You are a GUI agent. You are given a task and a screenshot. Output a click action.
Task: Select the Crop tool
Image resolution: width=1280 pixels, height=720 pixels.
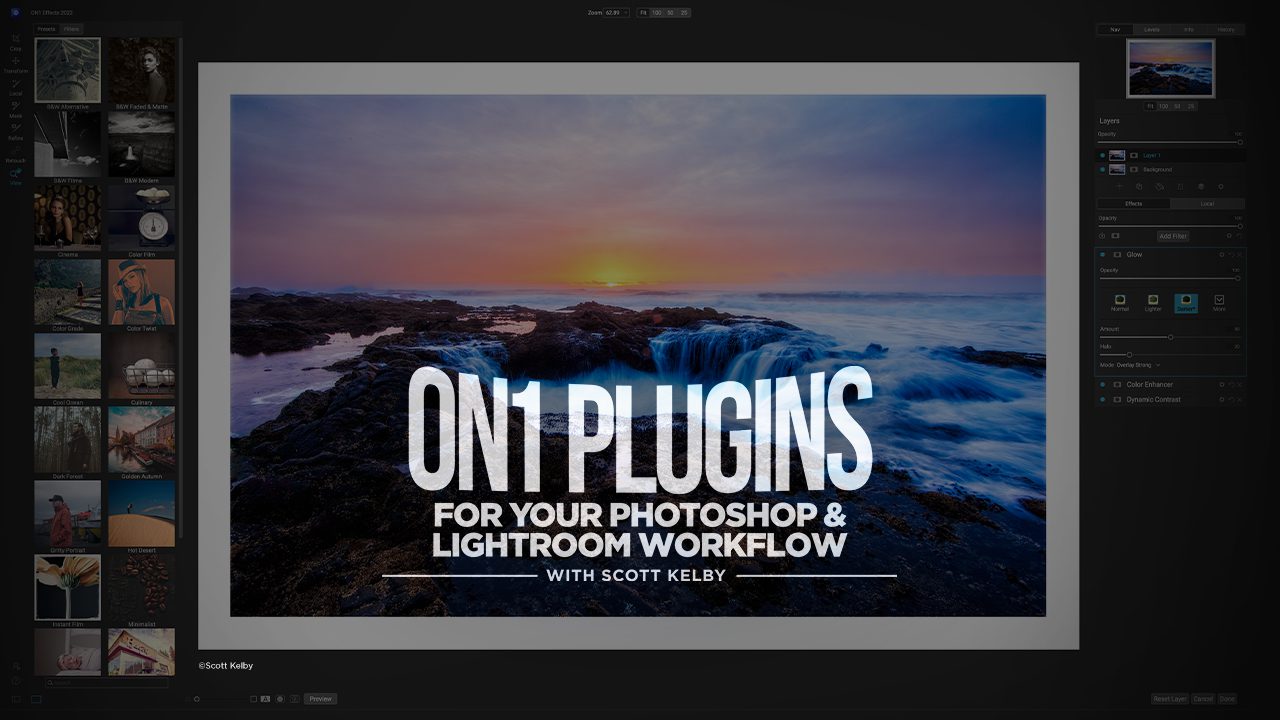click(15, 40)
